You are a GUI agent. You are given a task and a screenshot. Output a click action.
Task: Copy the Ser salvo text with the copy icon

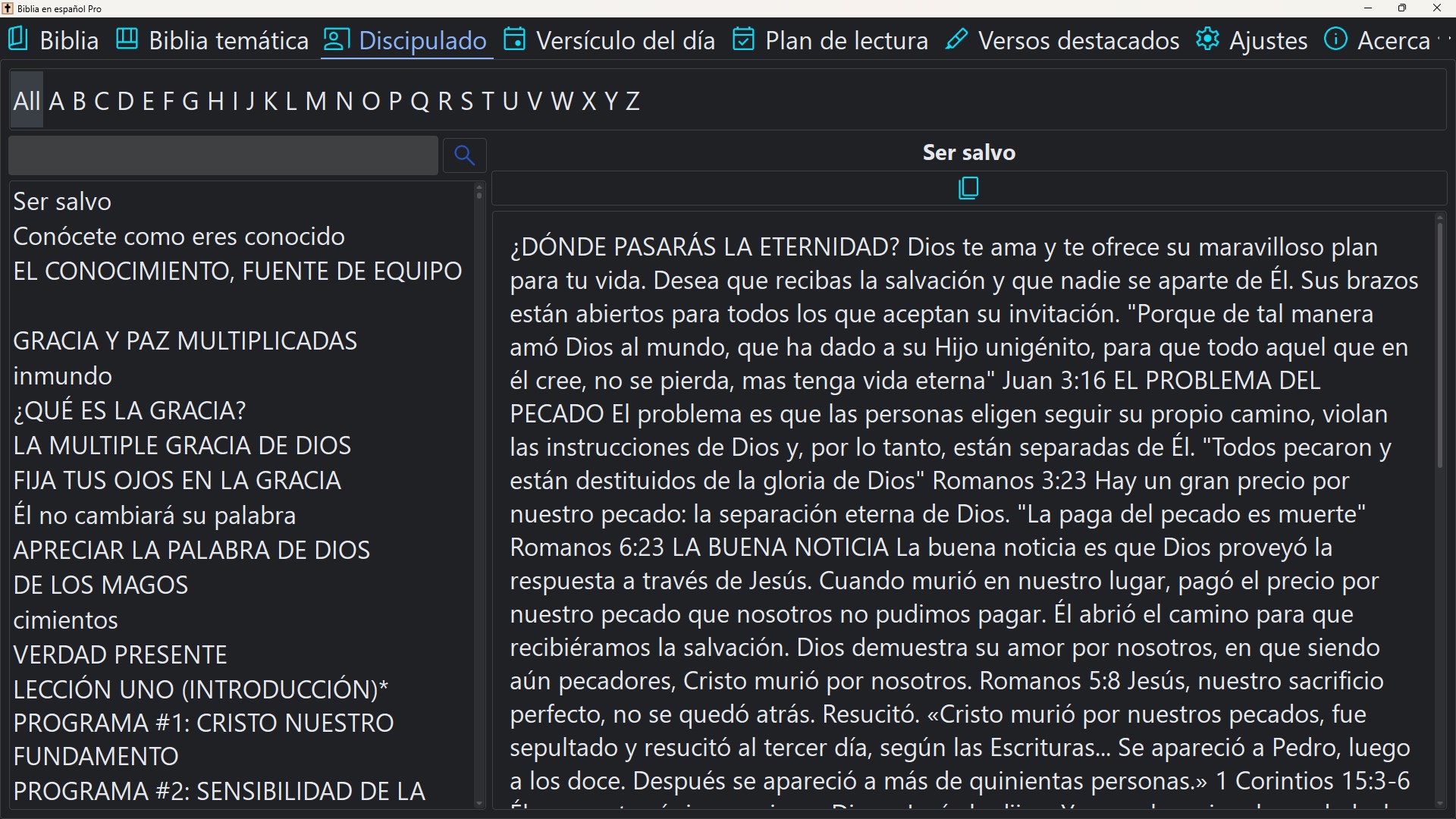pyautogui.click(x=968, y=188)
